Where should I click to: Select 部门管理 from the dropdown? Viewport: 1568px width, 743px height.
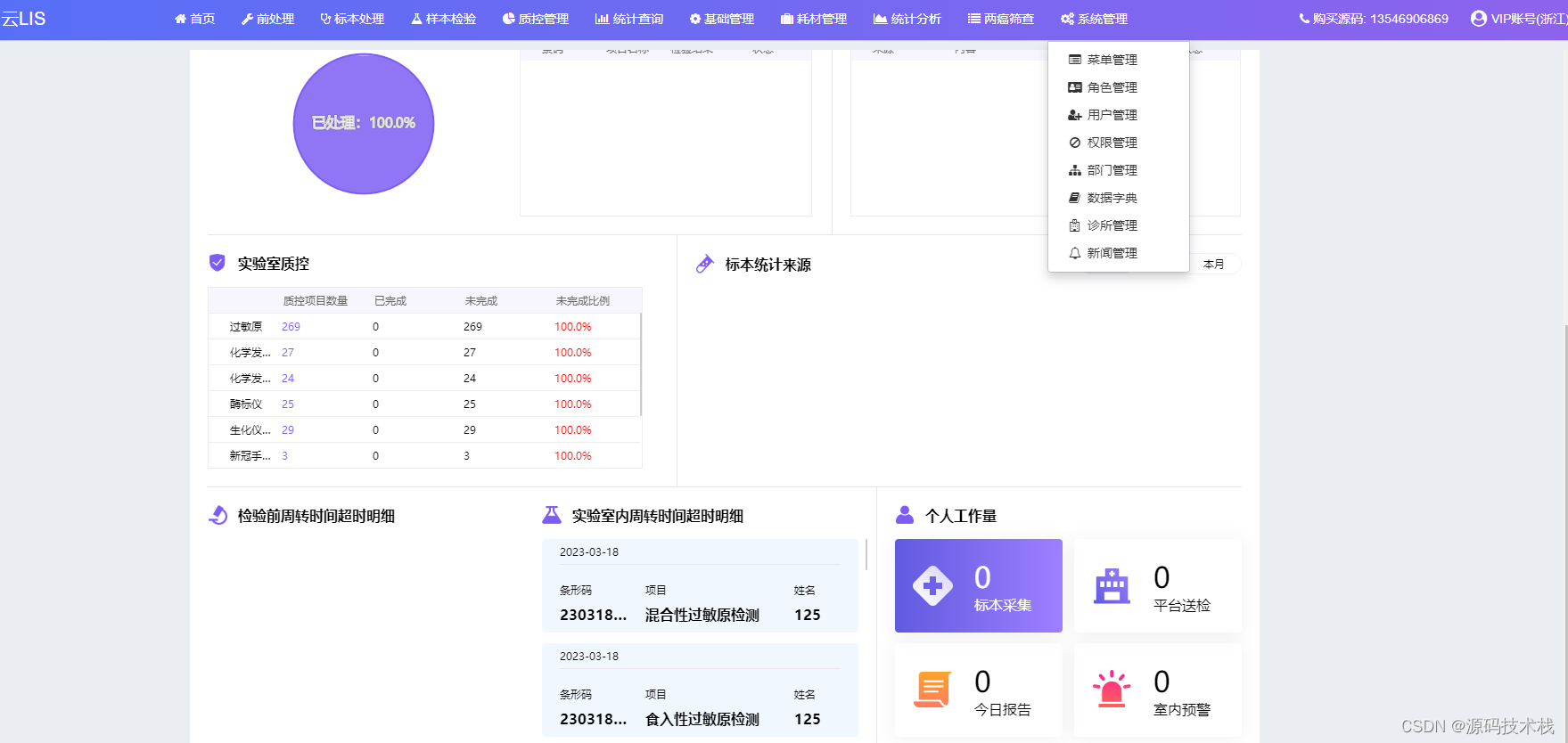[1119, 170]
